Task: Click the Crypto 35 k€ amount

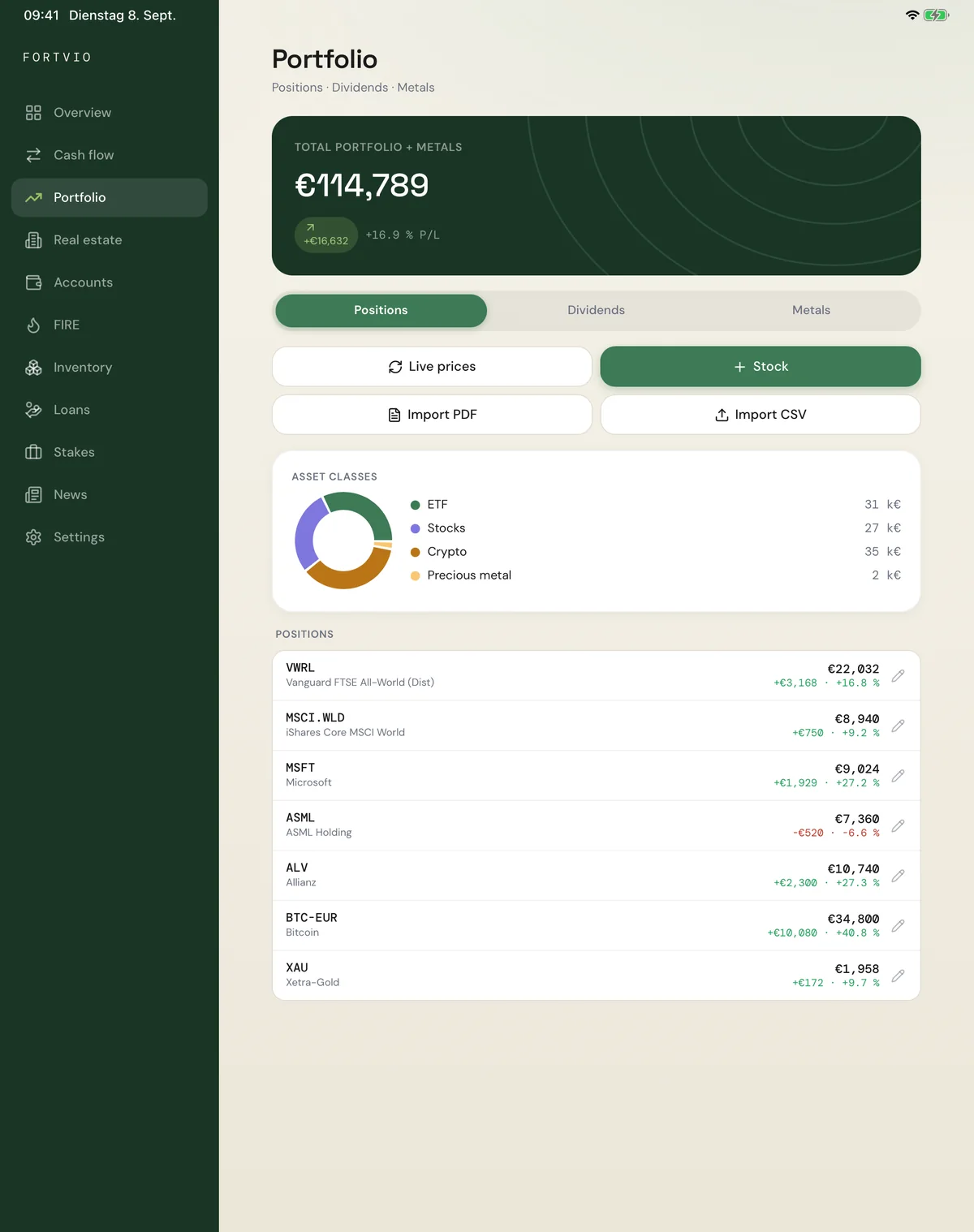Action: pos(882,552)
